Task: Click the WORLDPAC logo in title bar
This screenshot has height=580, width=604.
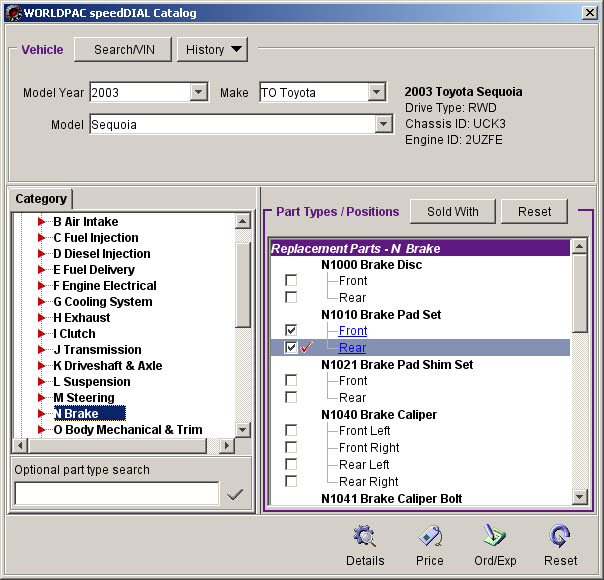Action: pyautogui.click(x=12, y=13)
